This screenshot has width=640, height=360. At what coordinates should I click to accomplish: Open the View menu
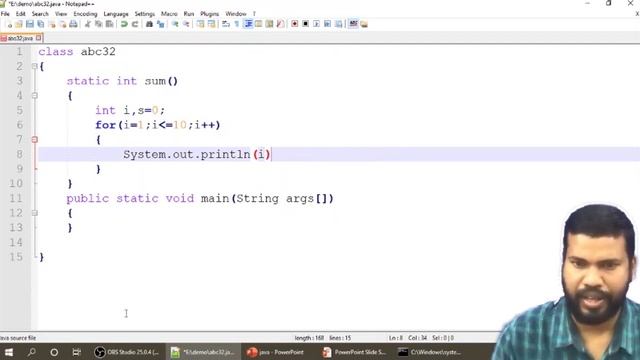click(61, 14)
